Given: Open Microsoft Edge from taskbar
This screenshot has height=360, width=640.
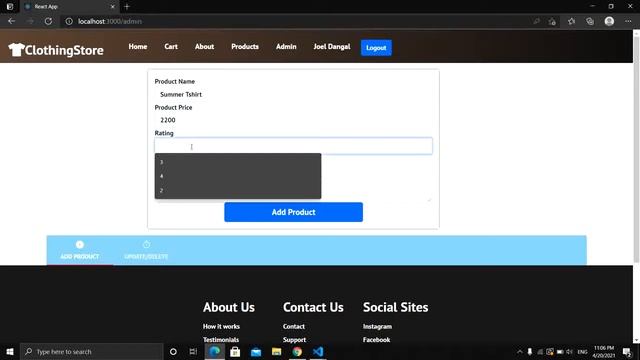Looking at the screenshot, I should [x=215, y=351].
